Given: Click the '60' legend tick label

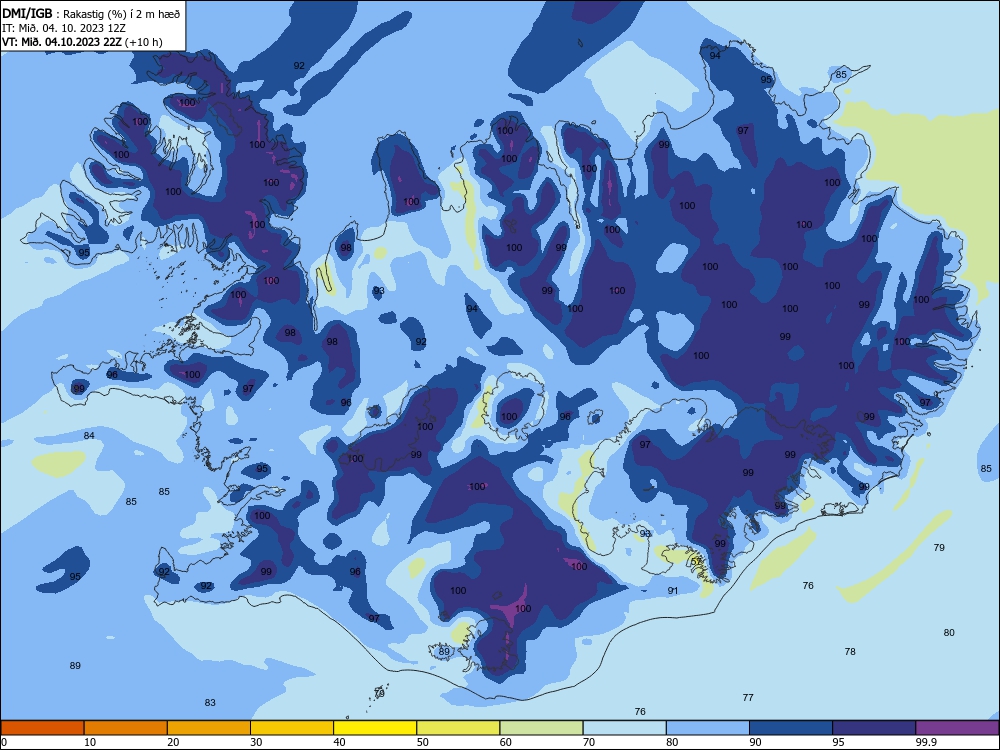Looking at the screenshot, I should coord(506,742).
